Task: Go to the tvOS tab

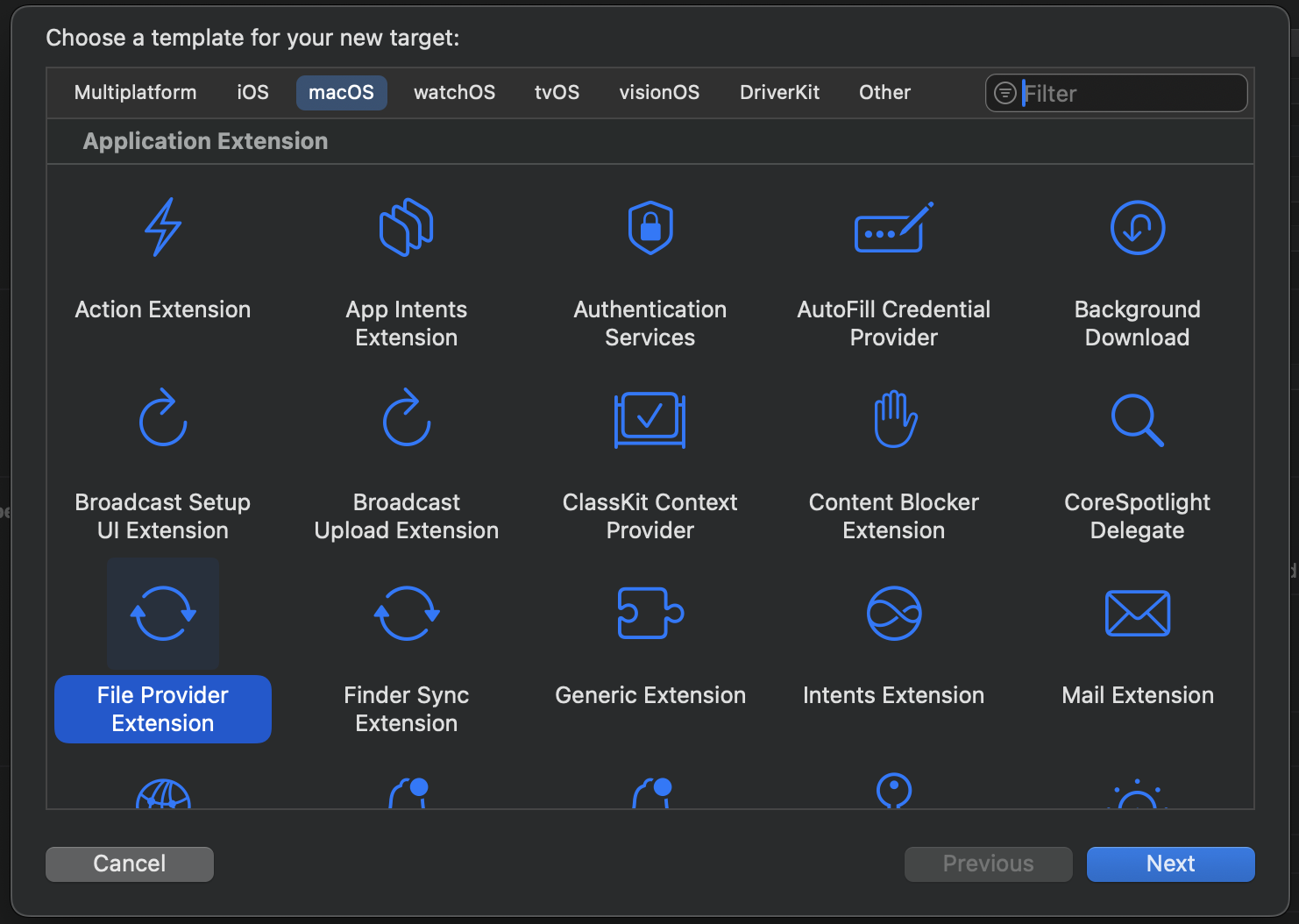Action: click(x=557, y=92)
